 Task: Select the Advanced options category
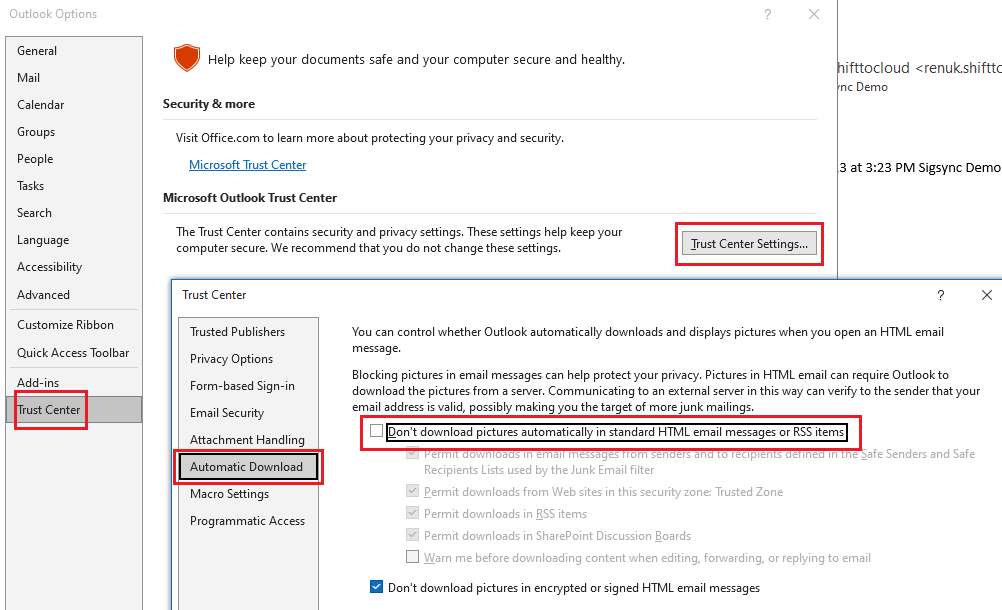43,295
